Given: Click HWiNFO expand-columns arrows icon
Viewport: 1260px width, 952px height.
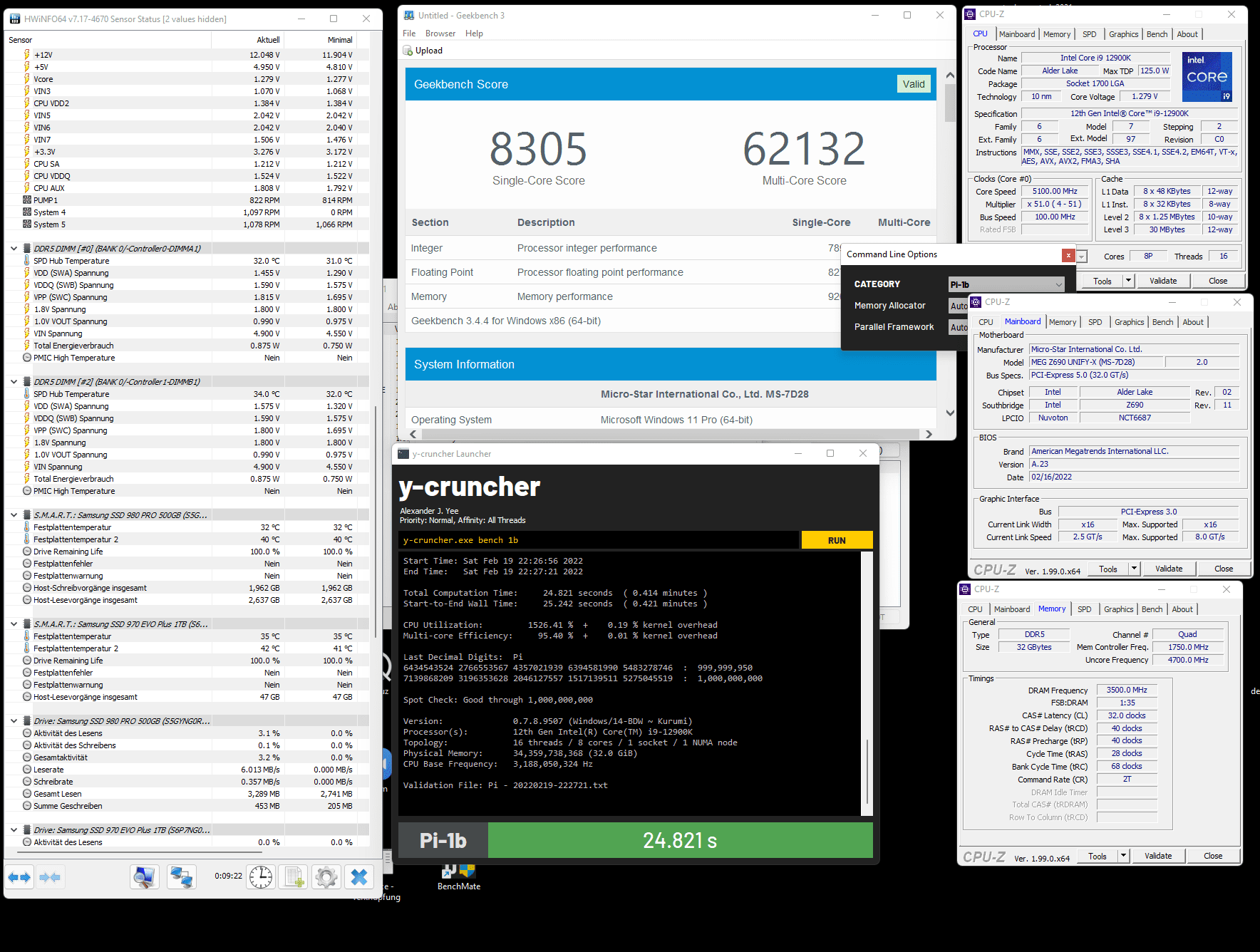Looking at the screenshot, I should [20, 877].
